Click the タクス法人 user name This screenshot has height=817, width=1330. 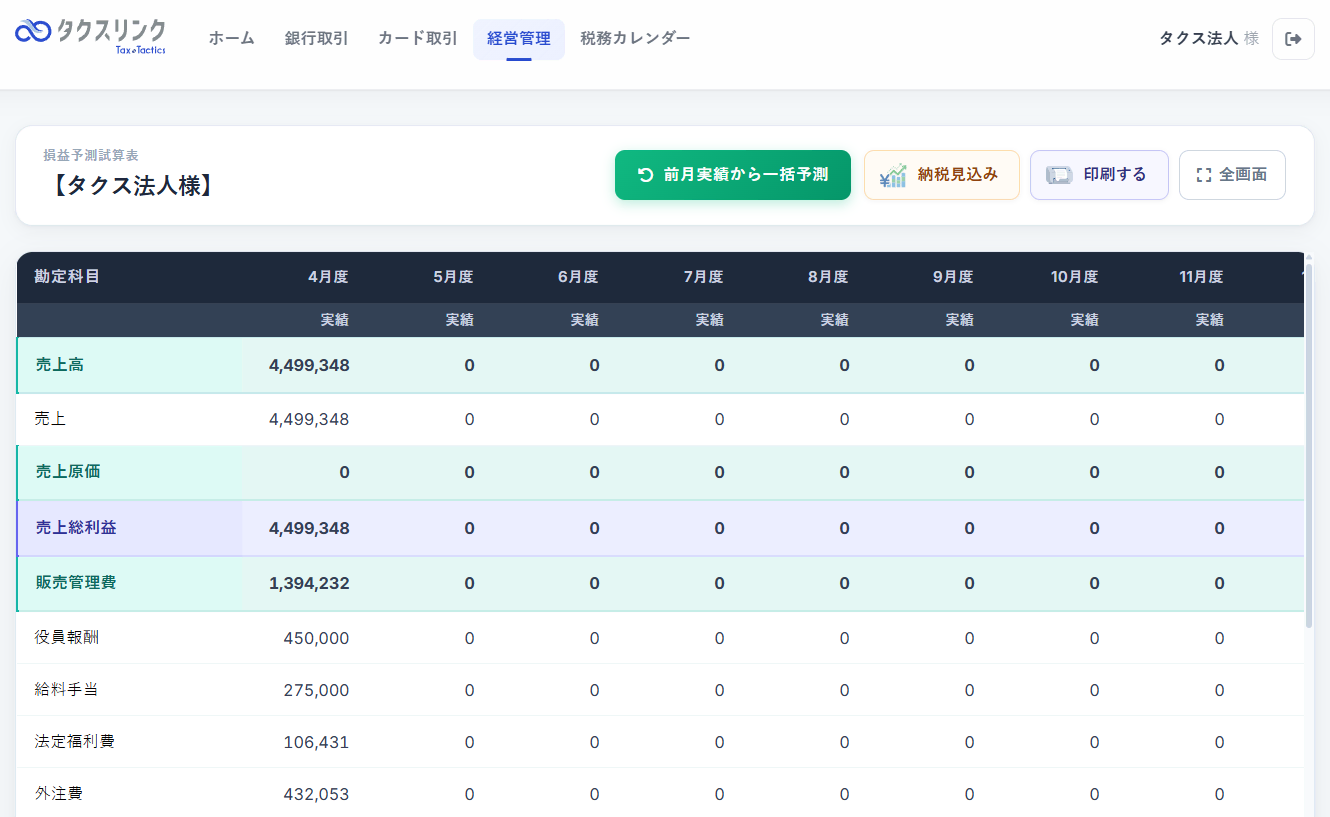(1198, 39)
